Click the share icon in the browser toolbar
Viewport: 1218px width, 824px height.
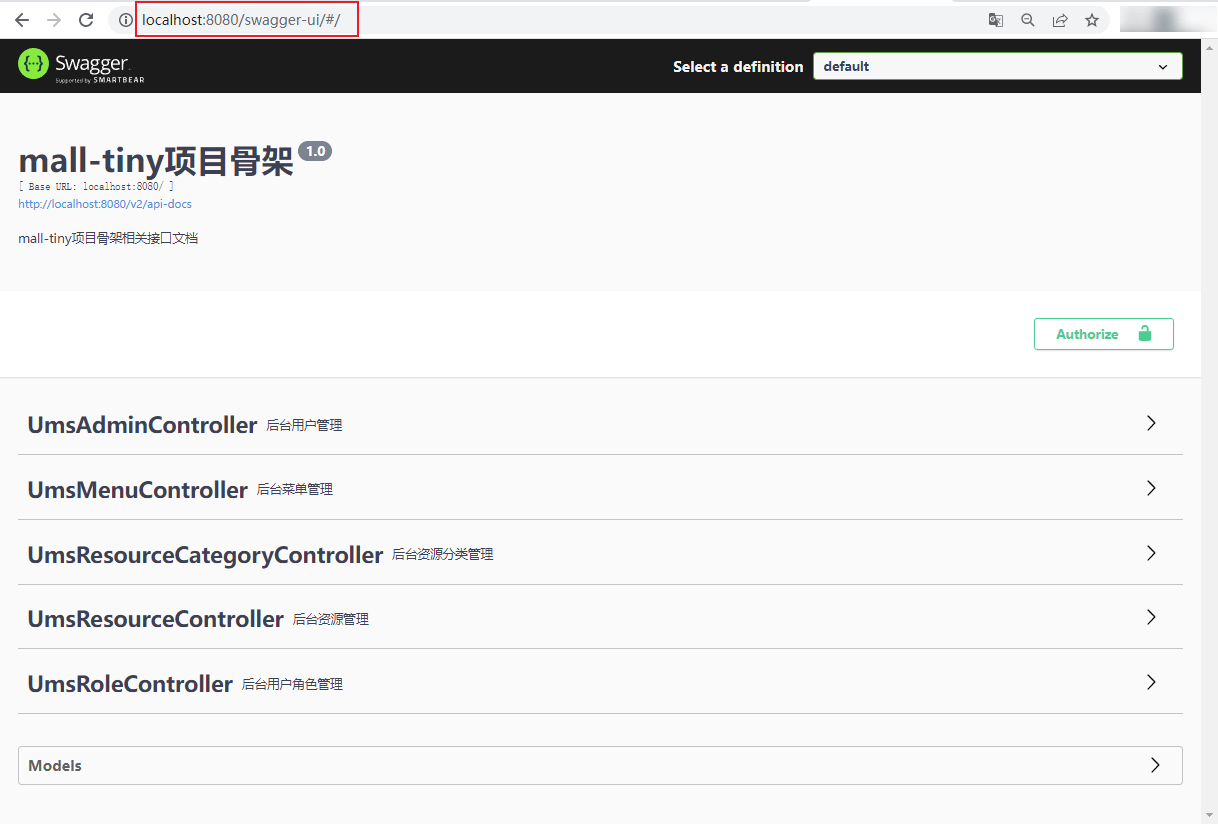point(1059,19)
